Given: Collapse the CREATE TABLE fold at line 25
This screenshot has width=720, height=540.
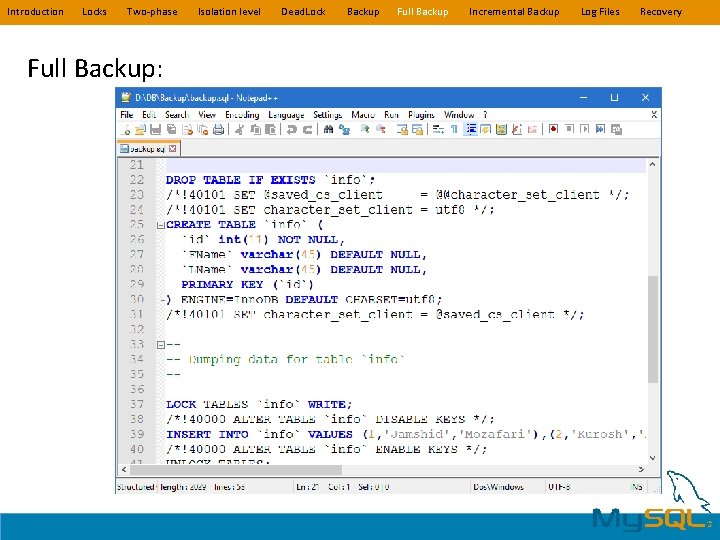Looking at the screenshot, I should (x=161, y=225).
